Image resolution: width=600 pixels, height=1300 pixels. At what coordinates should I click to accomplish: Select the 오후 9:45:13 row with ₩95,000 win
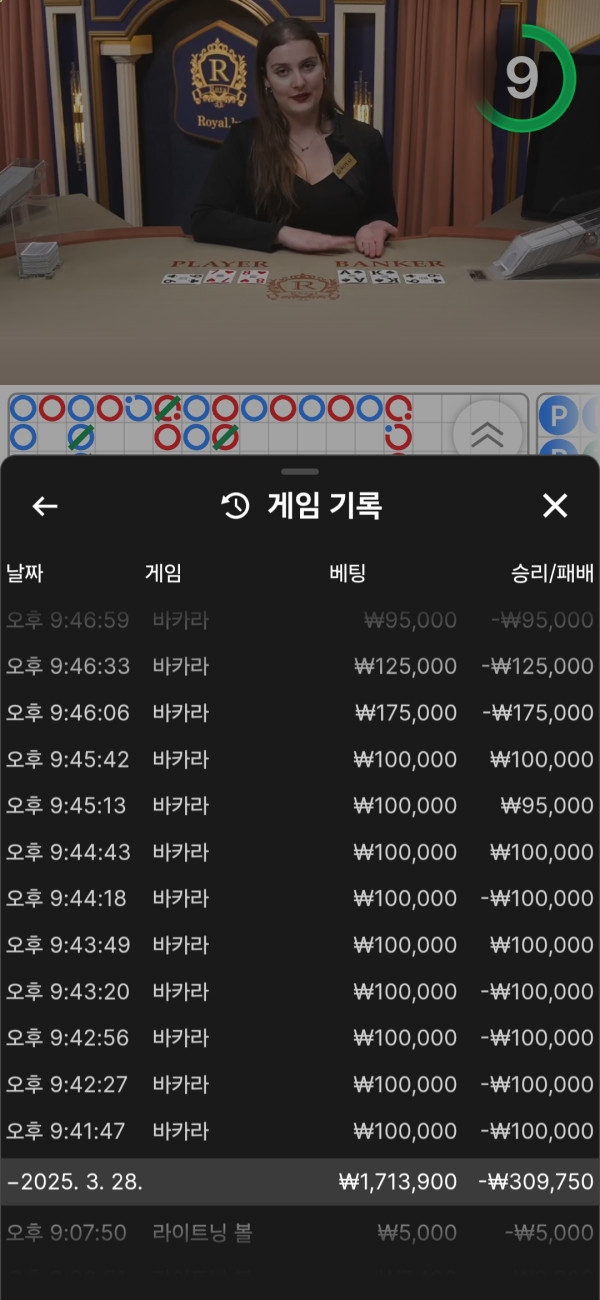pos(300,806)
